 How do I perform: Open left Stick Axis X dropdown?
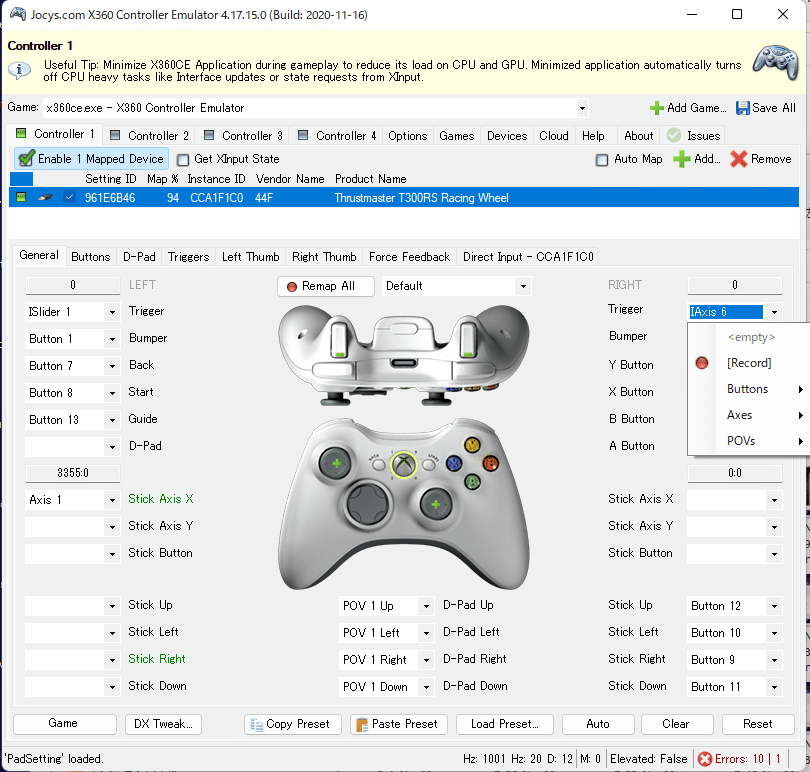pos(112,500)
